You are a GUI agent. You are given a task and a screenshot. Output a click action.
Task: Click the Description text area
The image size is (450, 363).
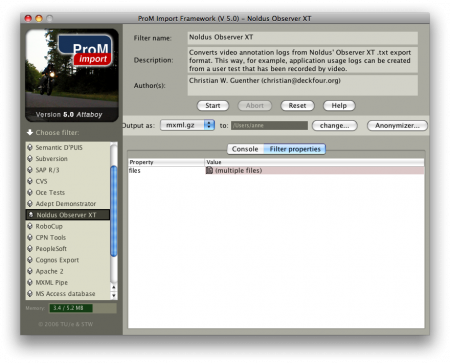tap(302, 60)
